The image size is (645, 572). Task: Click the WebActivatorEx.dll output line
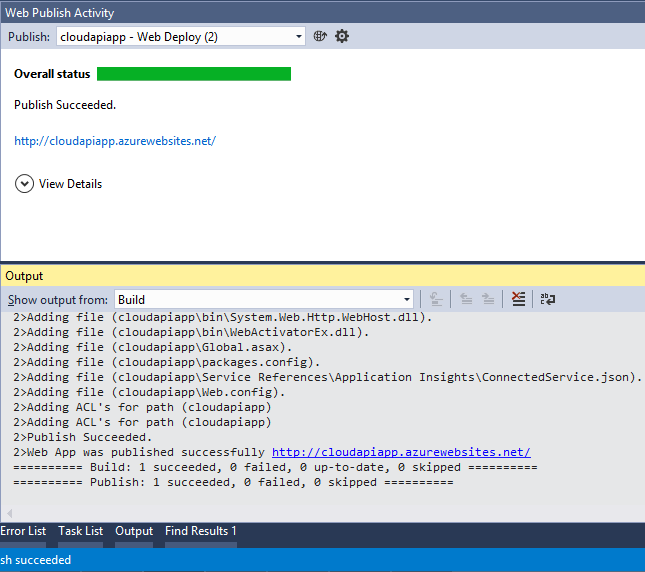coord(191,332)
